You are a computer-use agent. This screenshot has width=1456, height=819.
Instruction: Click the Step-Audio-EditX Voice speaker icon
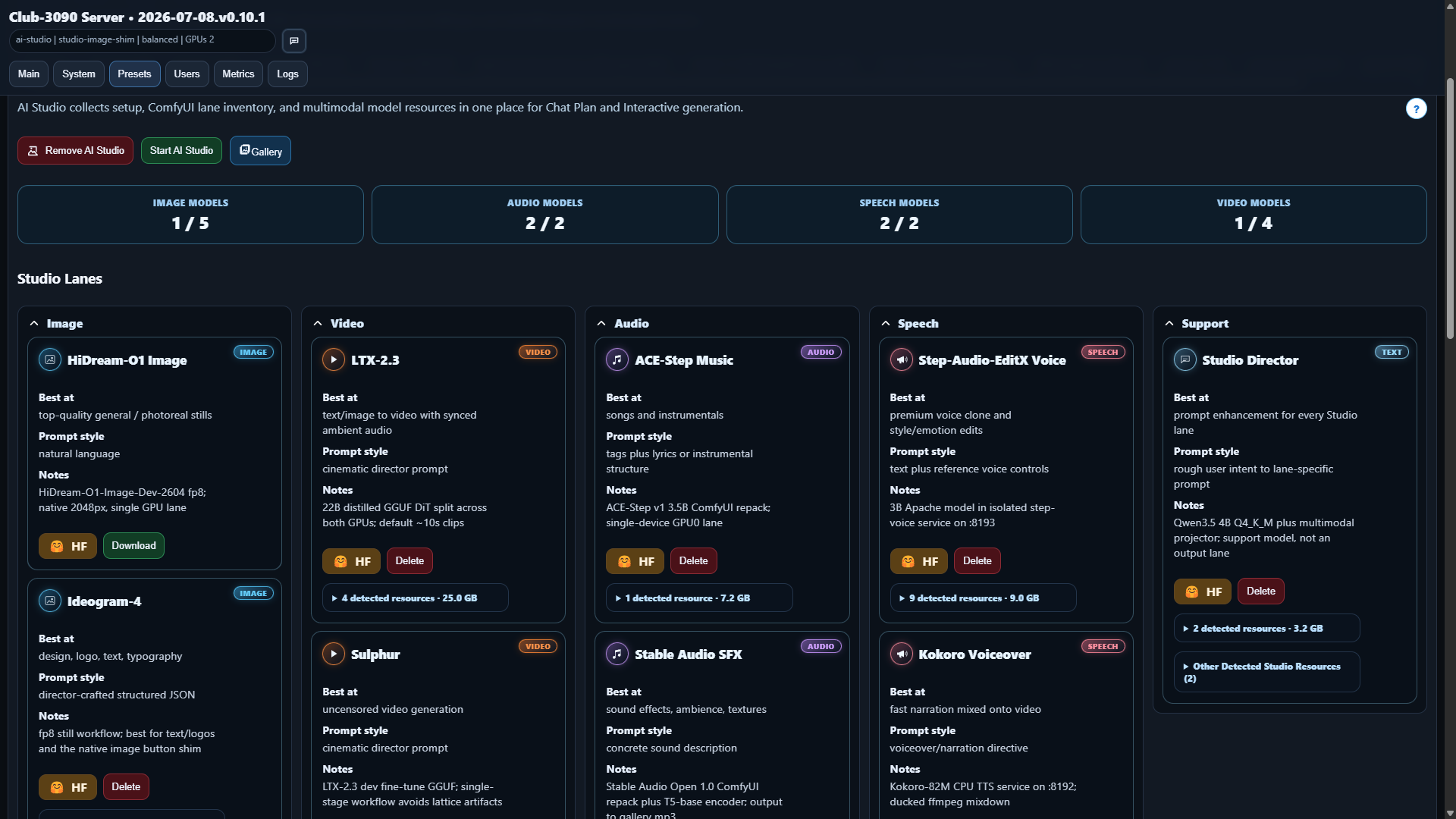901,359
